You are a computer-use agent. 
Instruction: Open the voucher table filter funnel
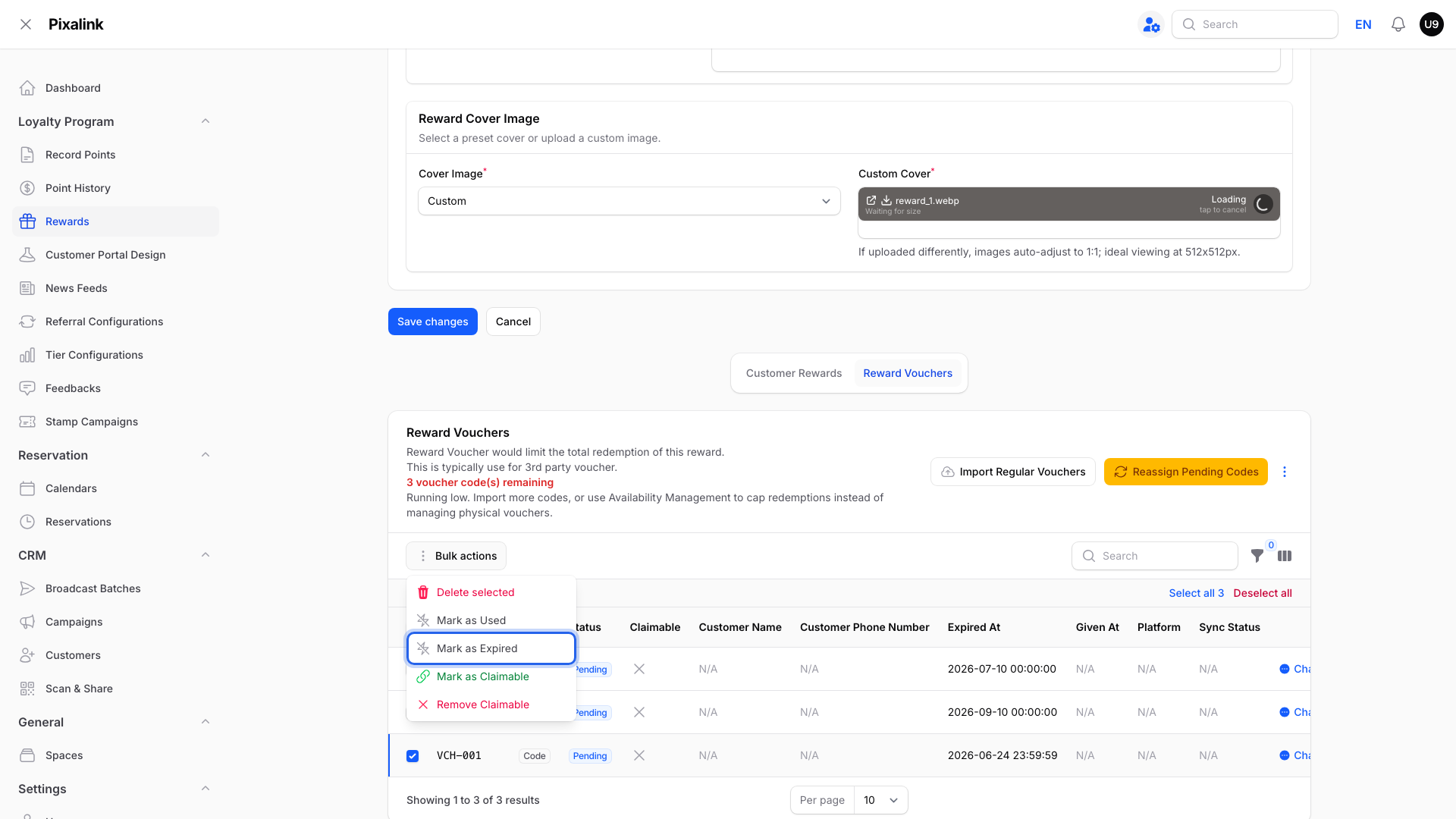tap(1257, 556)
